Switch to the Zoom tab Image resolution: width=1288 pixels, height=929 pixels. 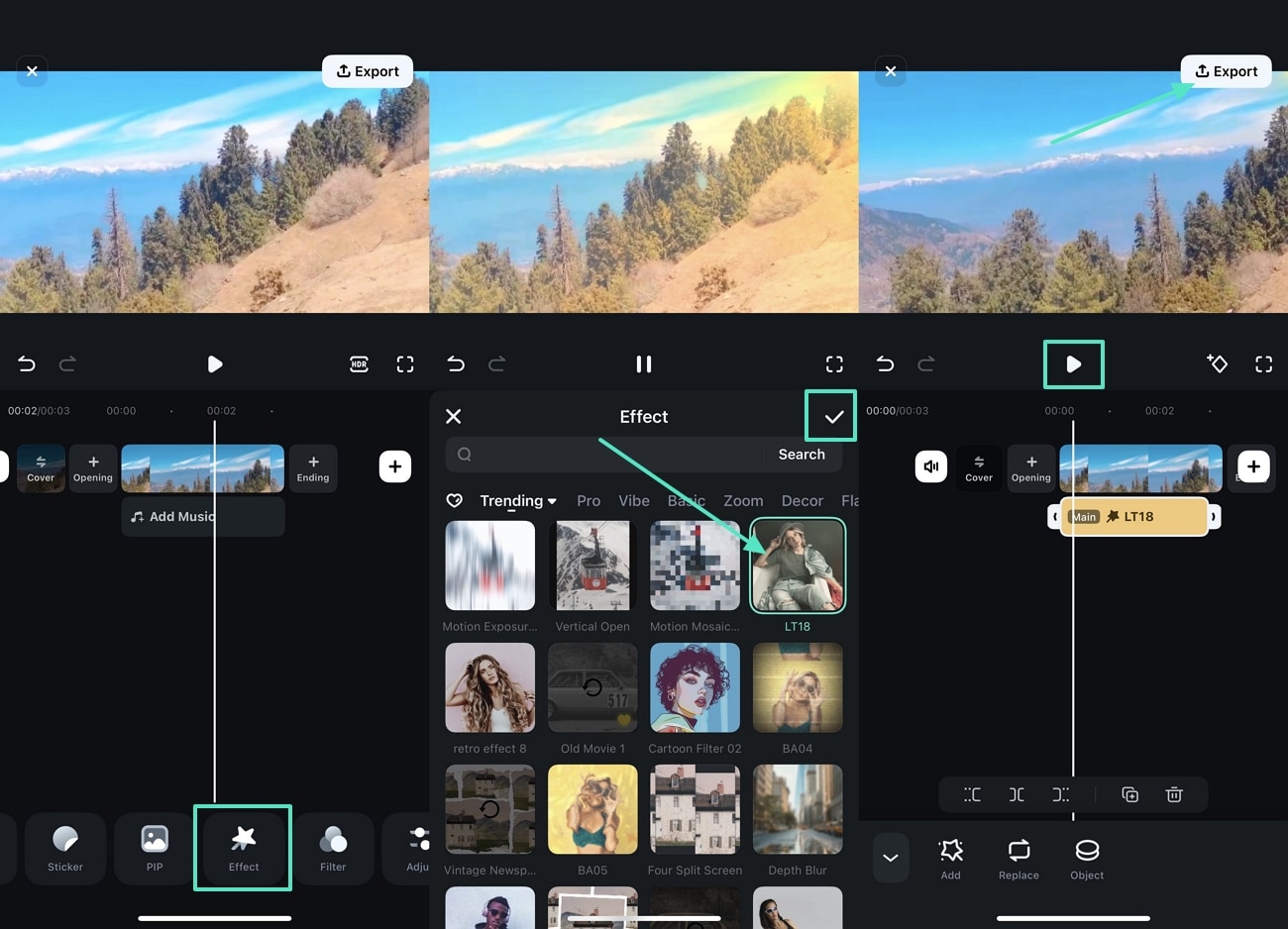pyautogui.click(x=743, y=501)
